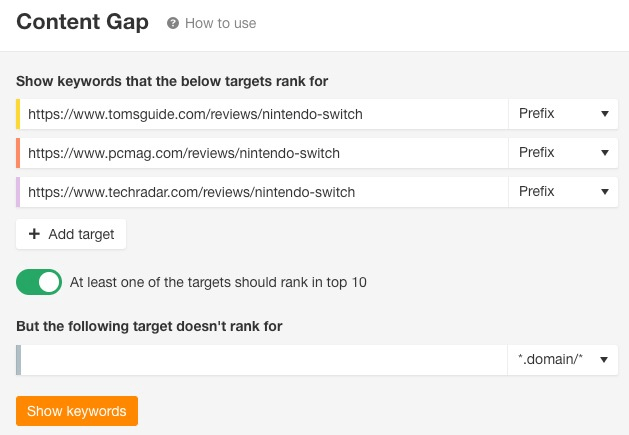
Task: Open Prefix dropdown for techradar target
Action: point(563,192)
